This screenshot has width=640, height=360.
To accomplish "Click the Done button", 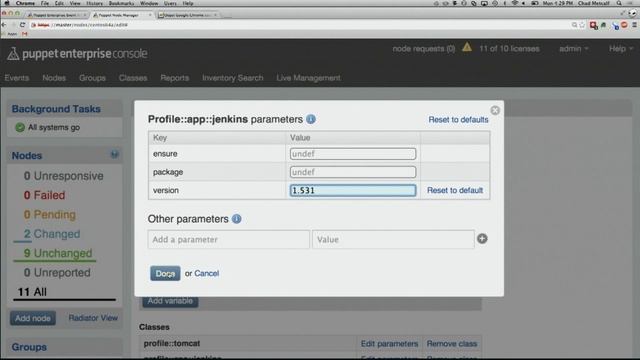I will [165, 273].
